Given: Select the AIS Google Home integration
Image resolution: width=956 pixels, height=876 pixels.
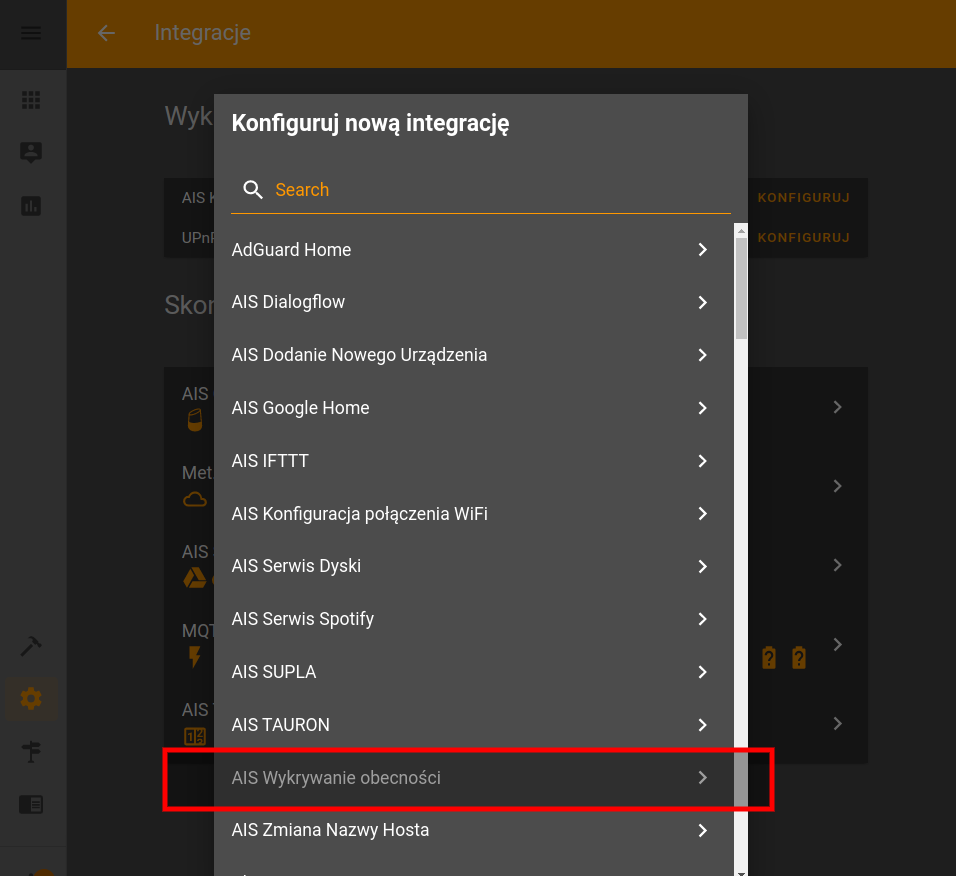Looking at the screenshot, I should pyautogui.click(x=474, y=408).
